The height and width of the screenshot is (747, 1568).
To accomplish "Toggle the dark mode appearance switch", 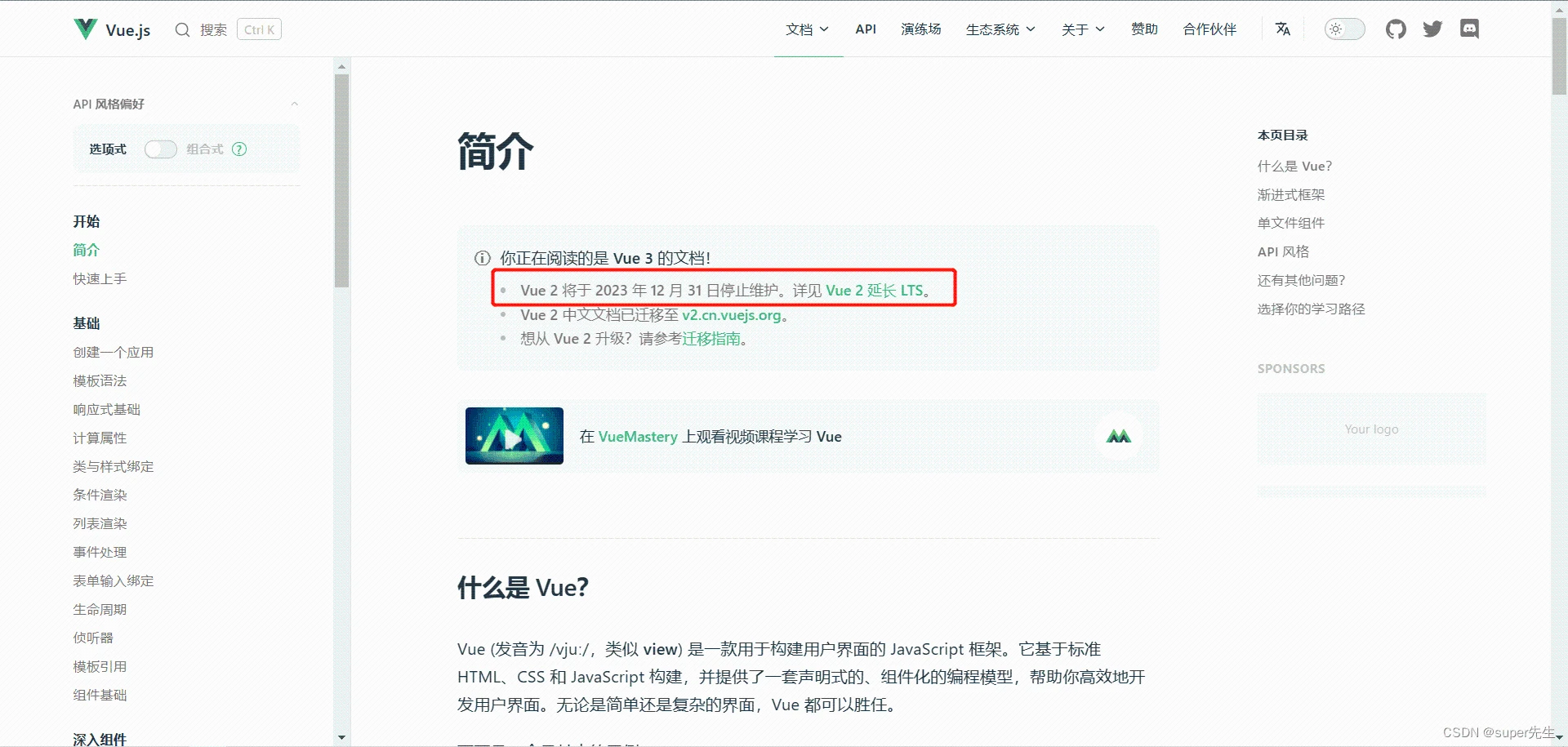I will [x=1344, y=29].
